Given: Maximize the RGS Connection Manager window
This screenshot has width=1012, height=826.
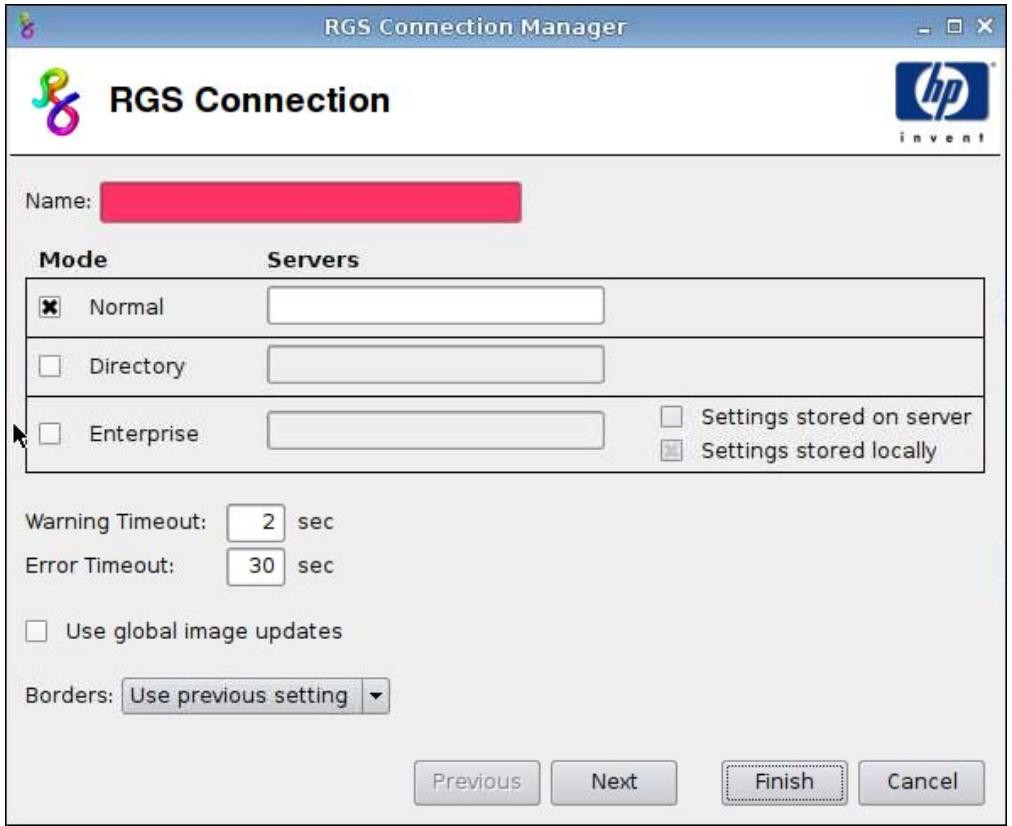Looking at the screenshot, I should (954, 26).
